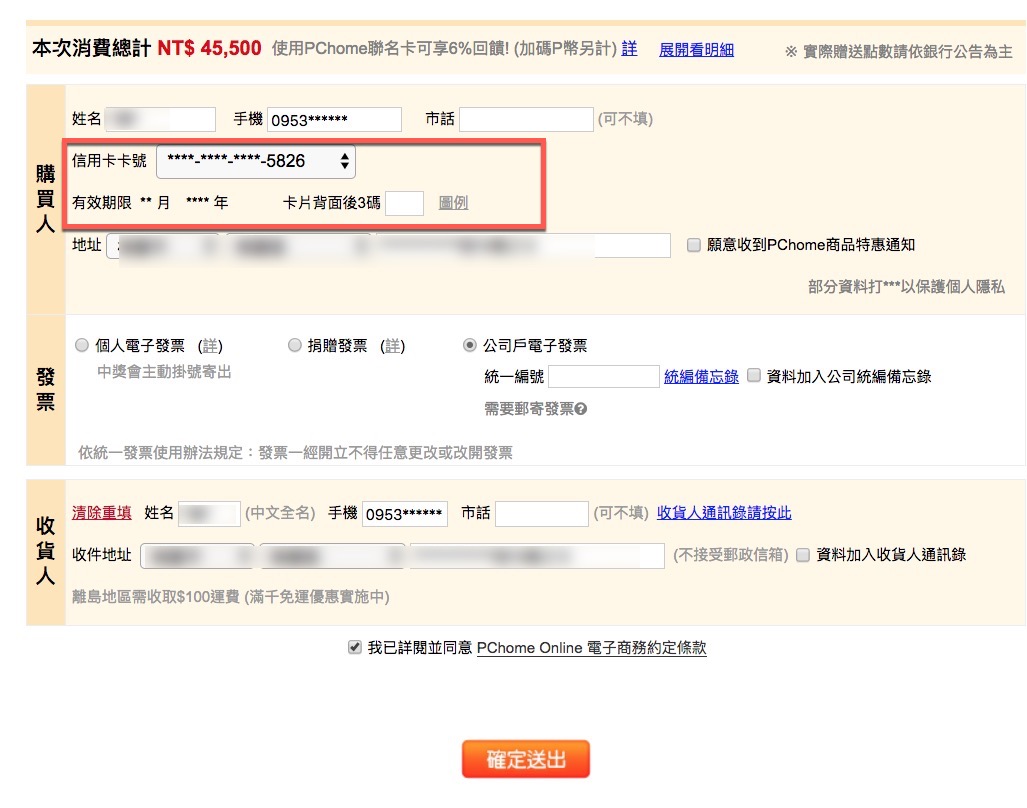This screenshot has height=808, width=1027.
Task: Open the 圖例 card back example link
Action: (x=453, y=203)
